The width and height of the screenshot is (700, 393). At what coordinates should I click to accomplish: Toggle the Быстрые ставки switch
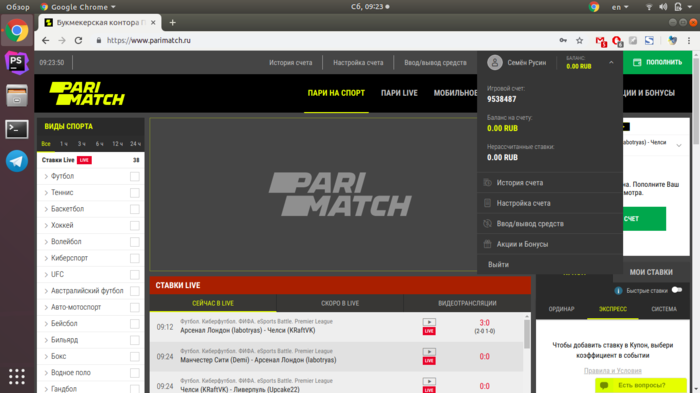[677, 290]
